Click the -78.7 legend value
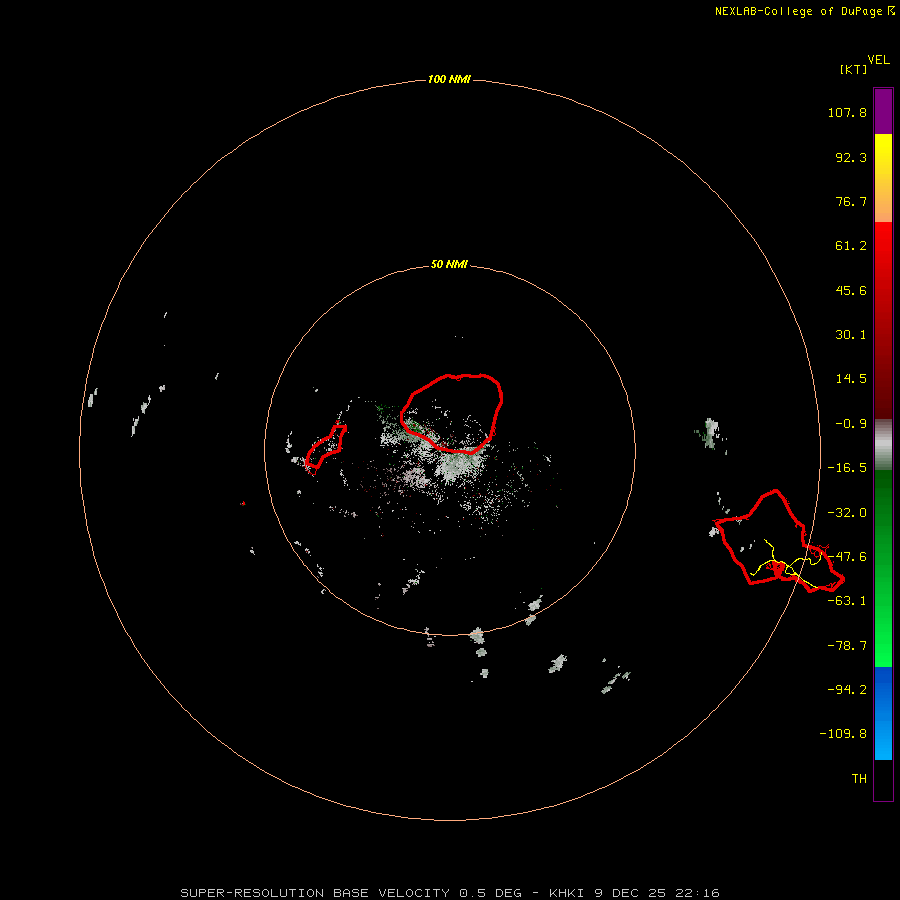900x900 pixels. point(847,646)
